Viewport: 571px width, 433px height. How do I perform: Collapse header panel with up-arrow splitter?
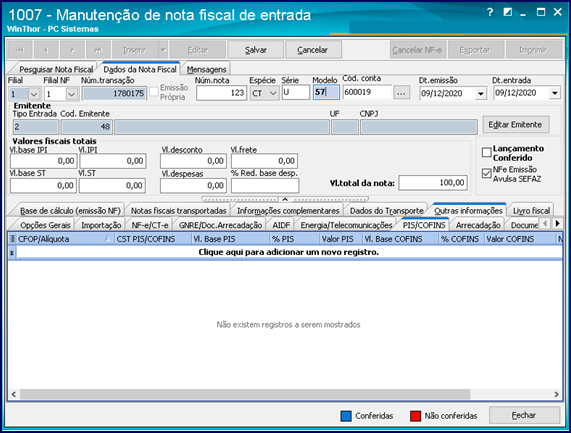tap(285, 199)
